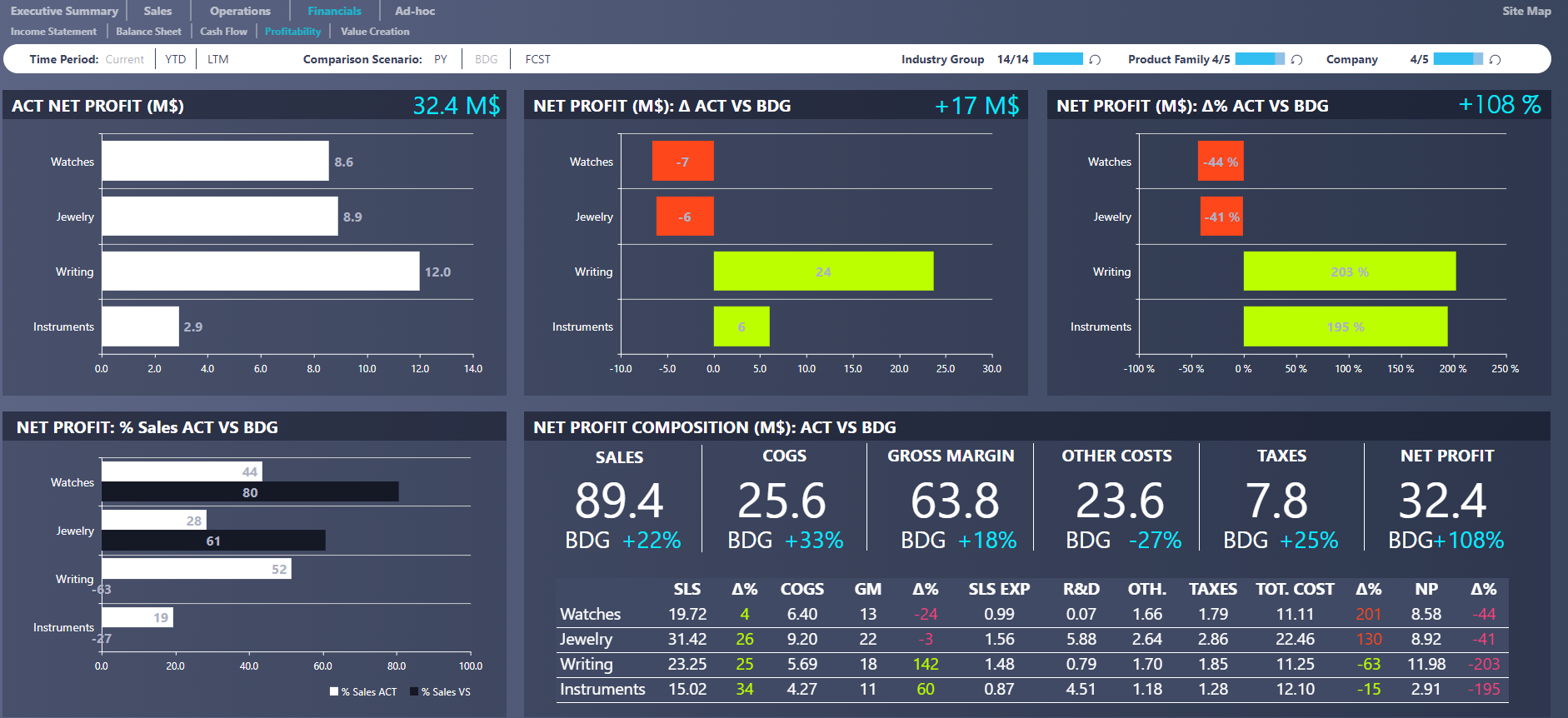Click the Writing 203 % bar

tap(1350, 271)
